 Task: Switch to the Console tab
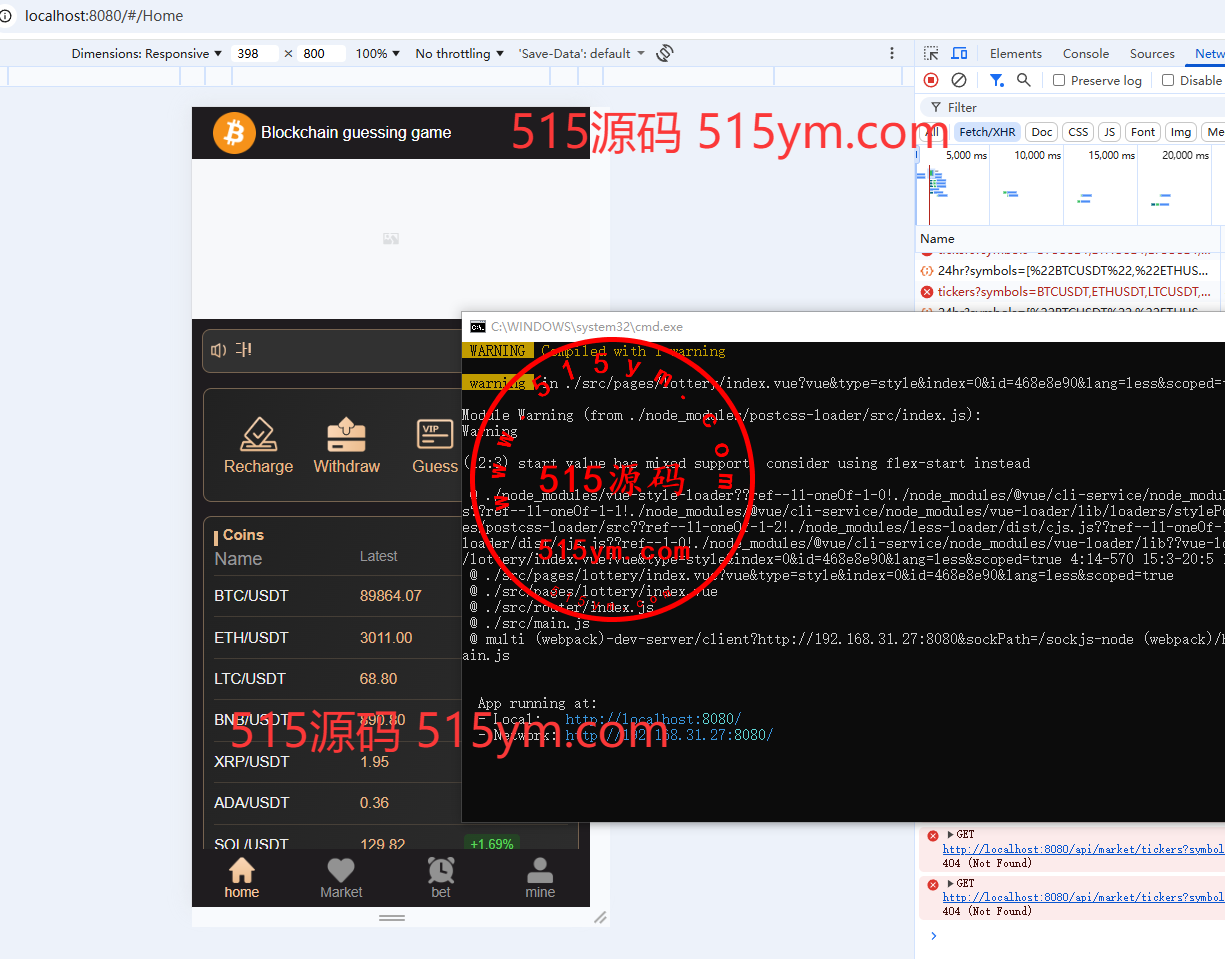click(x=1085, y=54)
